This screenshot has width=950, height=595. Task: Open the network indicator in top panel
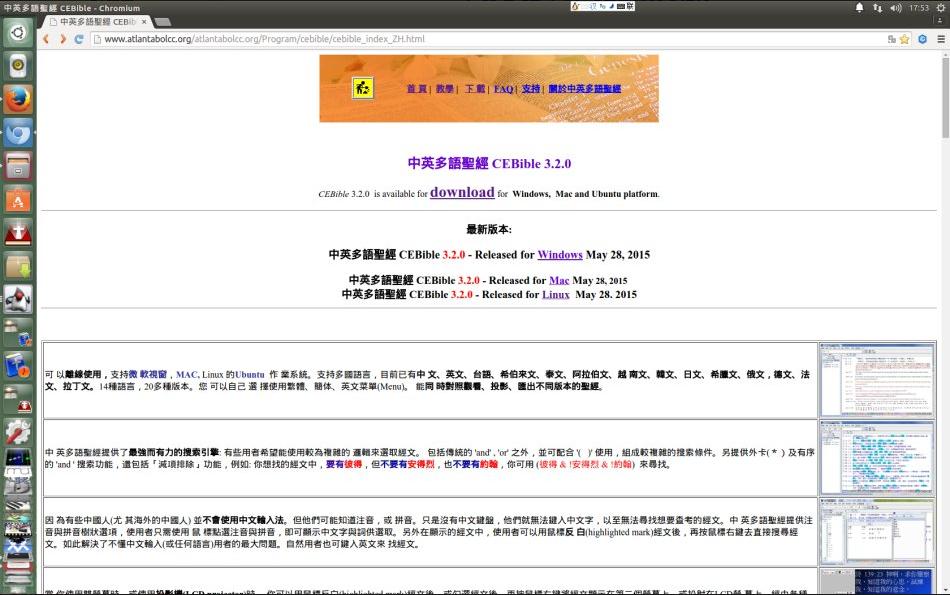(x=877, y=8)
